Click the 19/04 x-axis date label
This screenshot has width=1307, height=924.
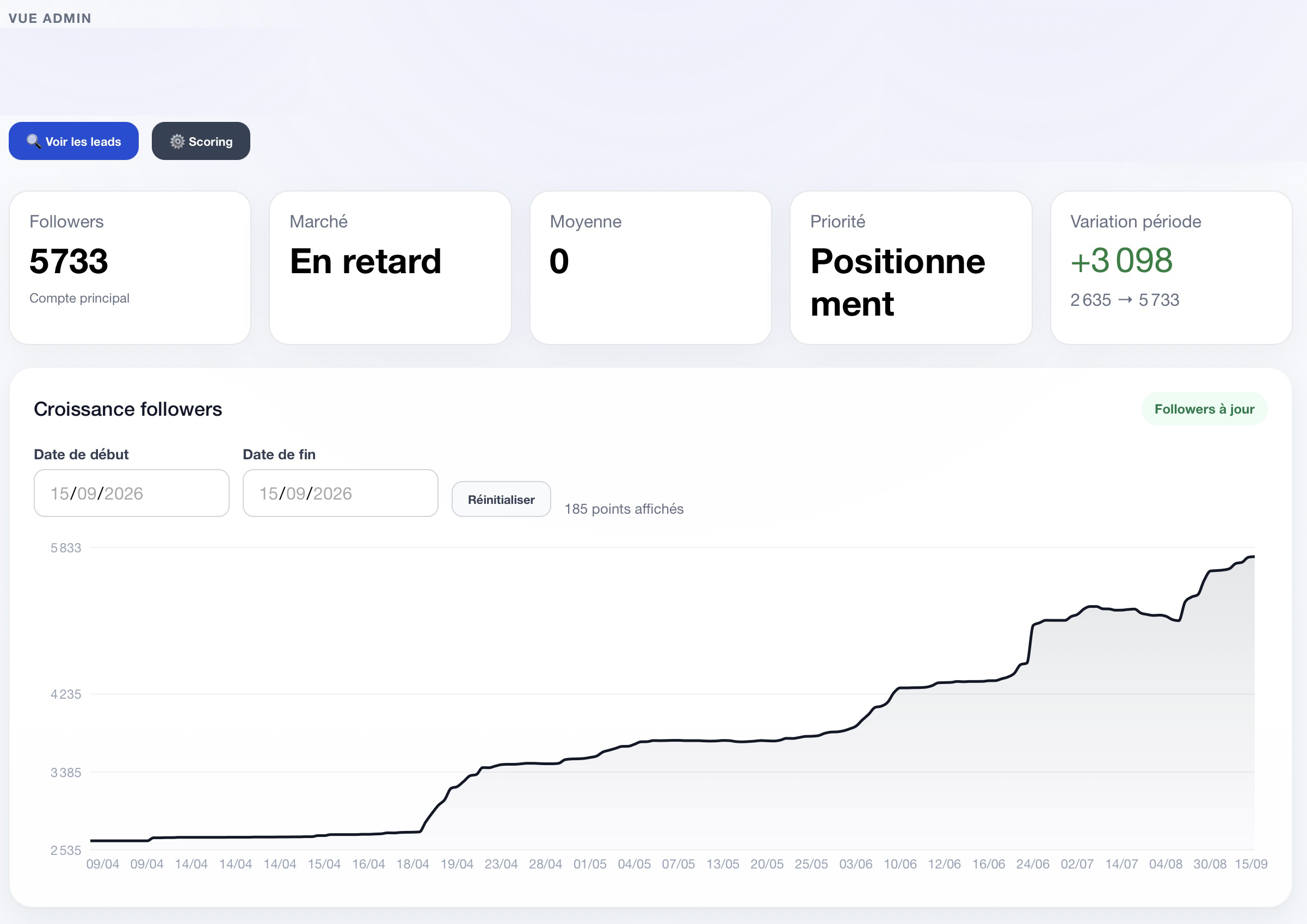[x=457, y=864]
